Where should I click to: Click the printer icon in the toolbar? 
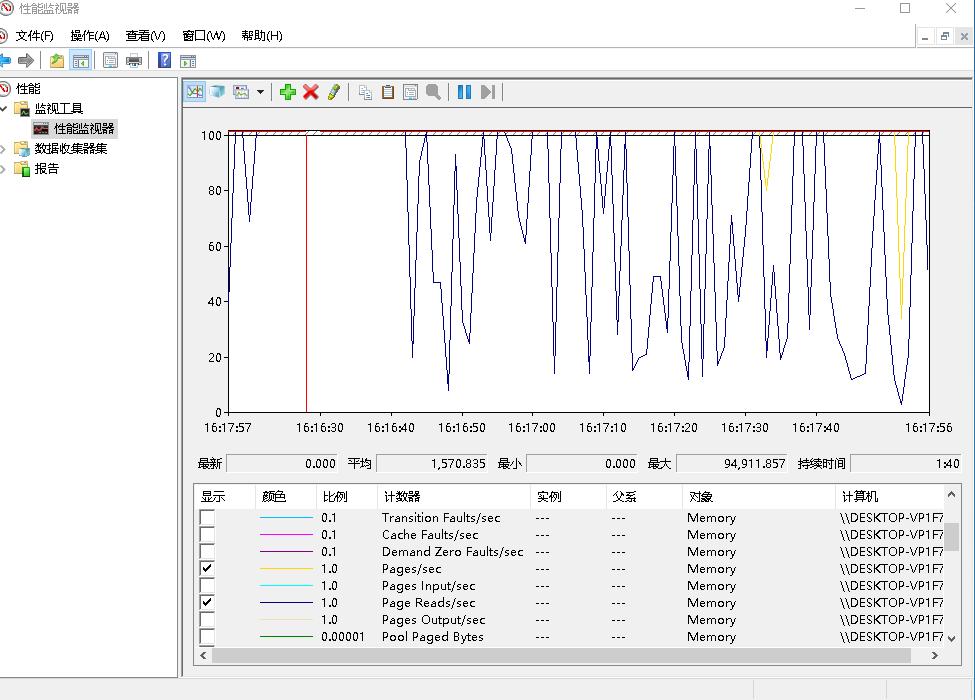click(134, 61)
